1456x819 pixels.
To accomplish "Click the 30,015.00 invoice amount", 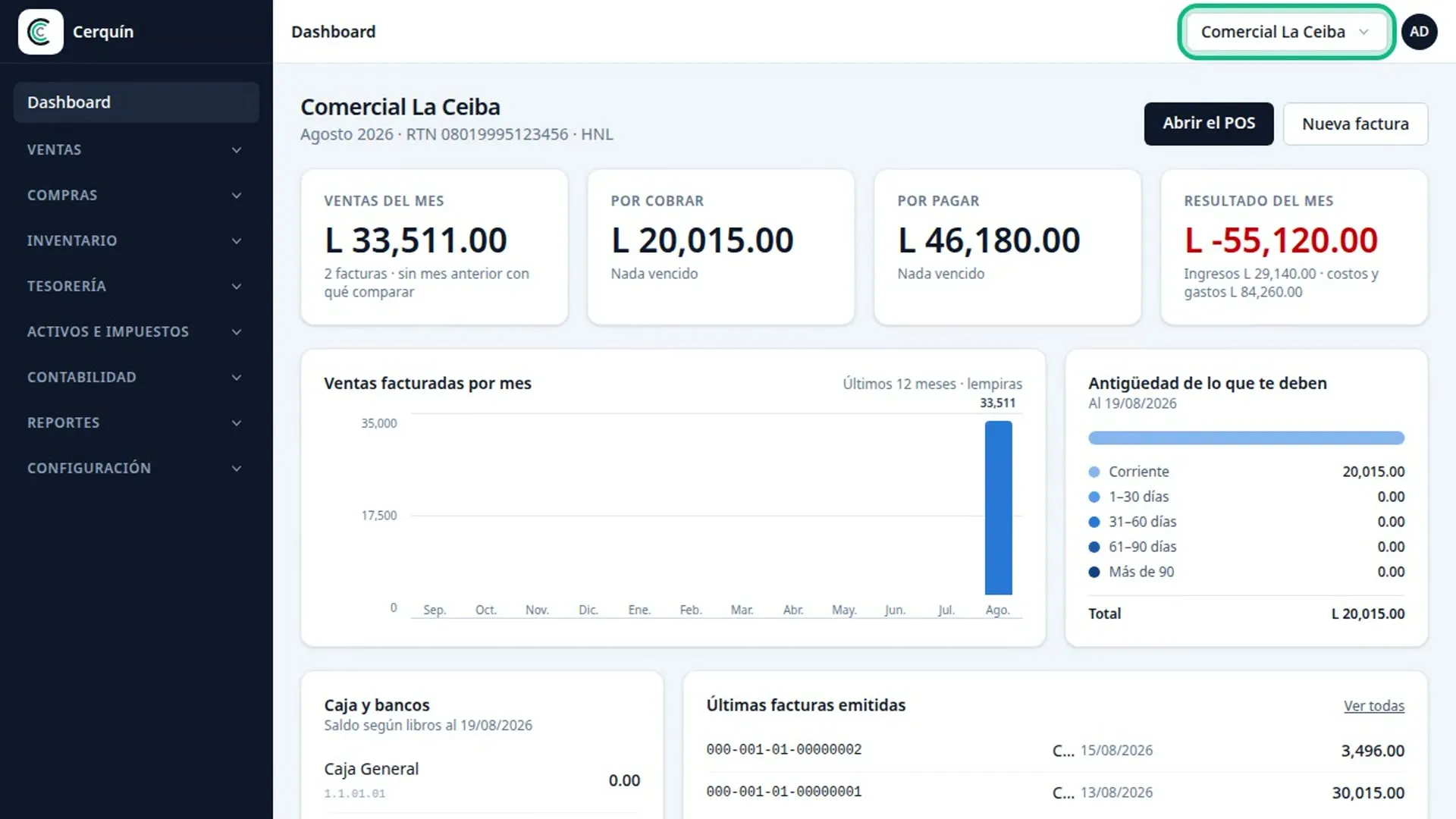I will (1368, 792).
